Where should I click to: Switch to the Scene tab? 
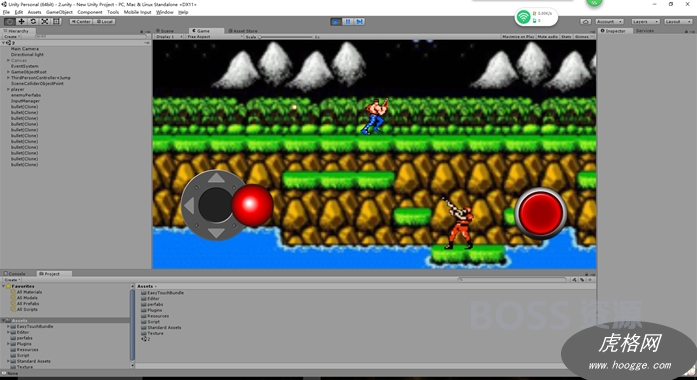point(164,31)
